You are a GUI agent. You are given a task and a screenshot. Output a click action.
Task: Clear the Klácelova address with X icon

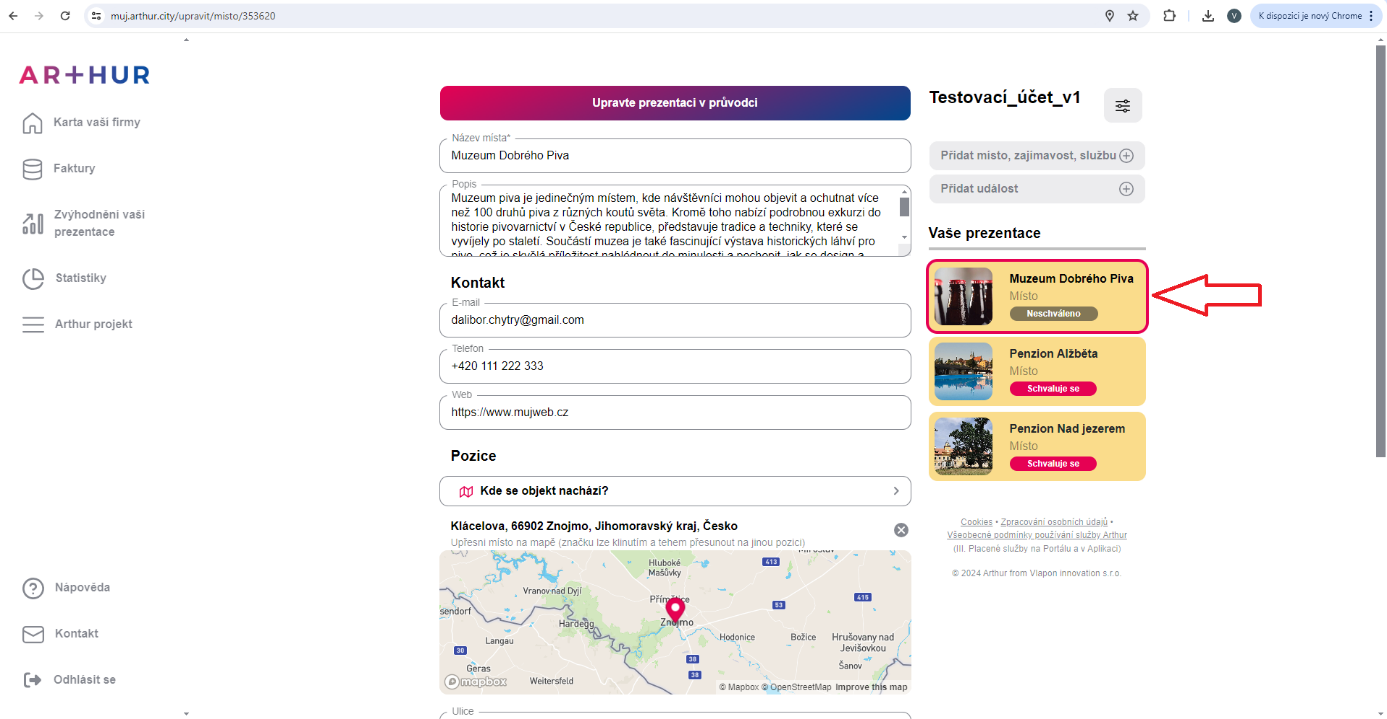900,530
